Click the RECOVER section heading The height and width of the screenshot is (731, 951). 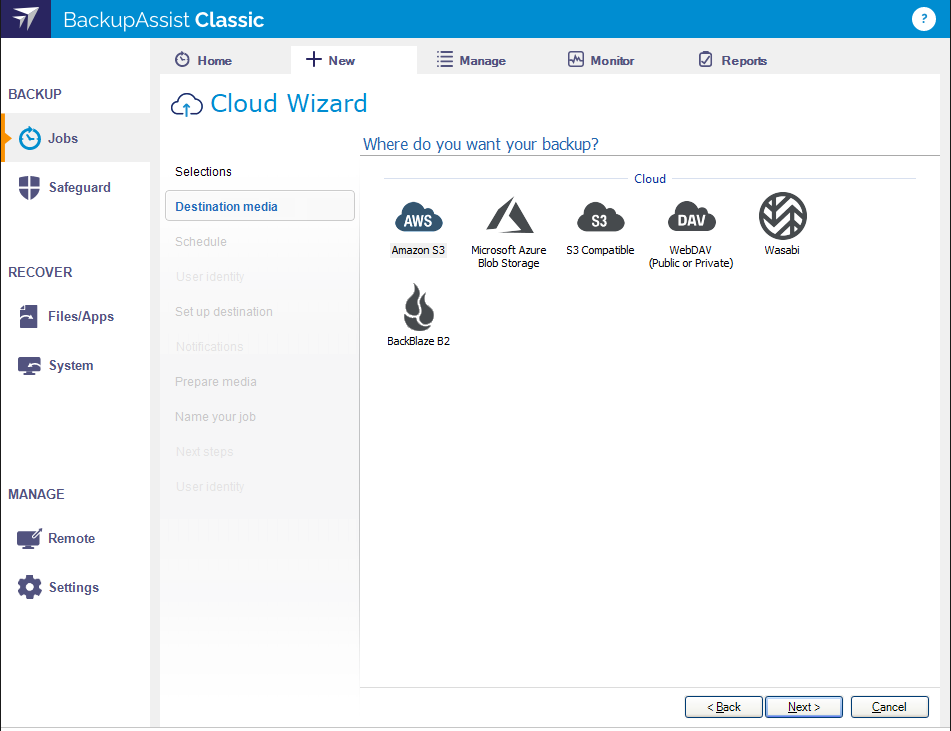tap(40, 272)
